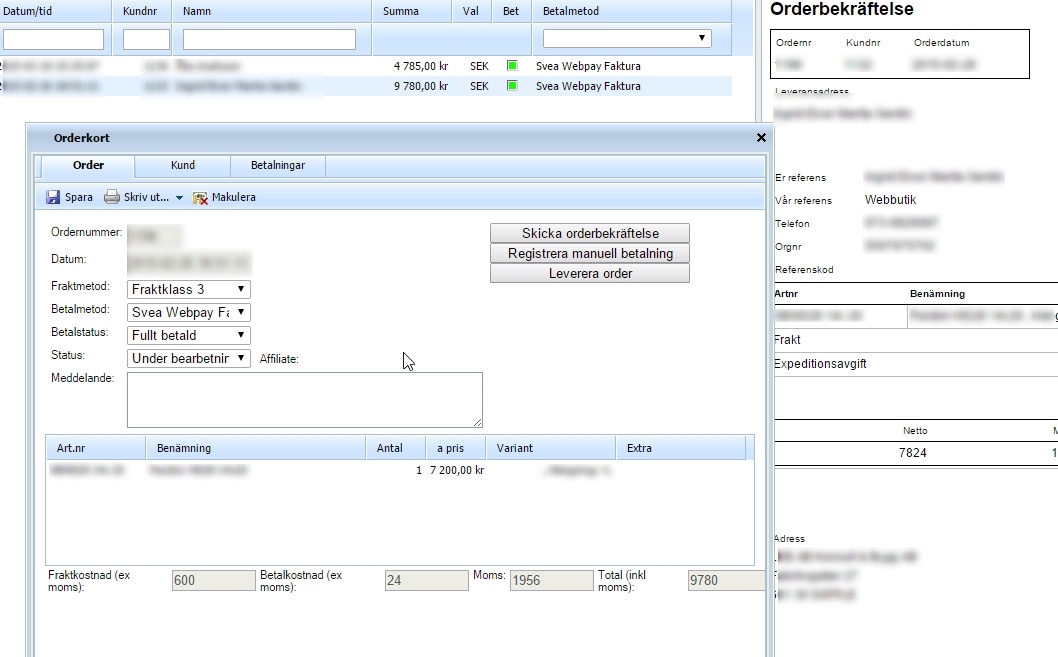Open the Skriv ut dropdown arrow
The image size is (1058, 657).
(x=179, y=198)
